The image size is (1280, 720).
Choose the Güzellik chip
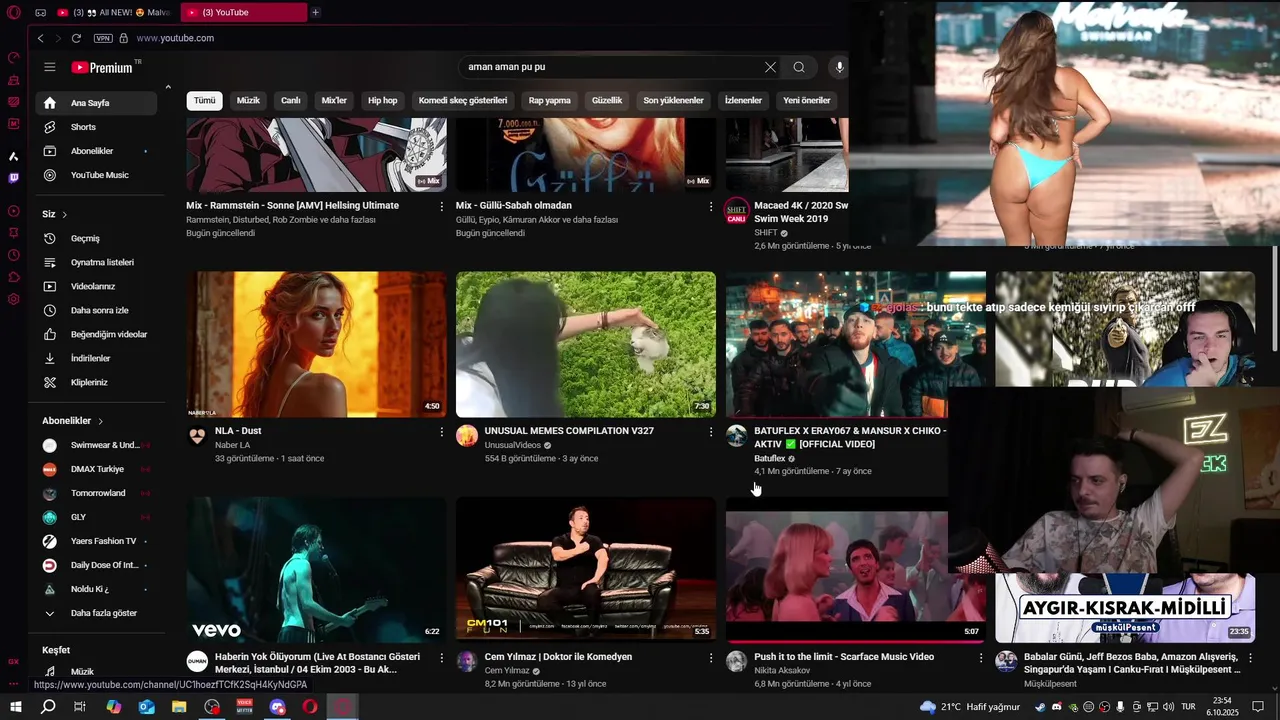click(x=607, y=100)
